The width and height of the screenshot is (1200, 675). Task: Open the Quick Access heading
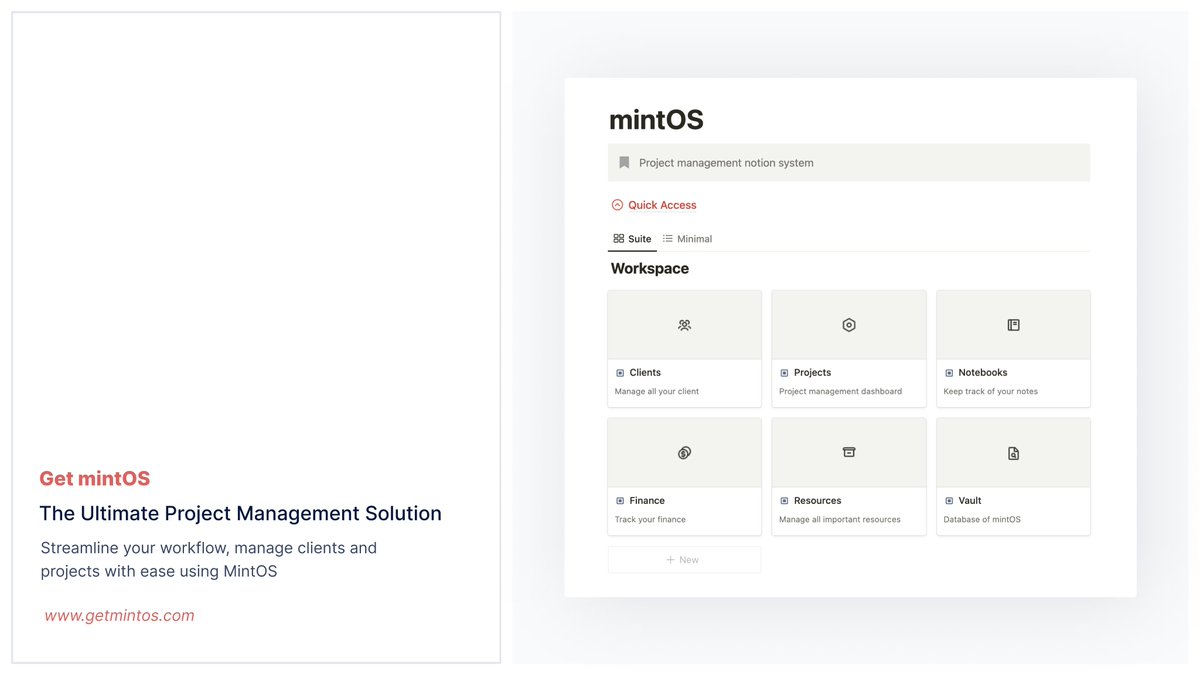tap(662, 205)
